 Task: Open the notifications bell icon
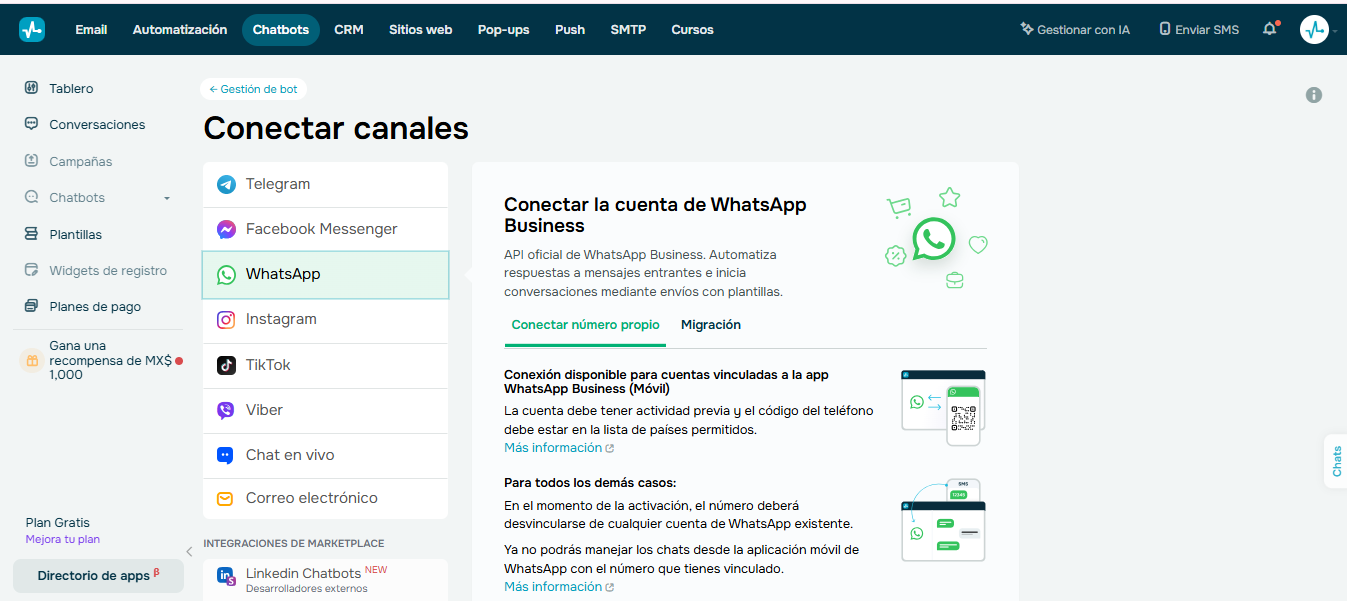(1270, 29)
